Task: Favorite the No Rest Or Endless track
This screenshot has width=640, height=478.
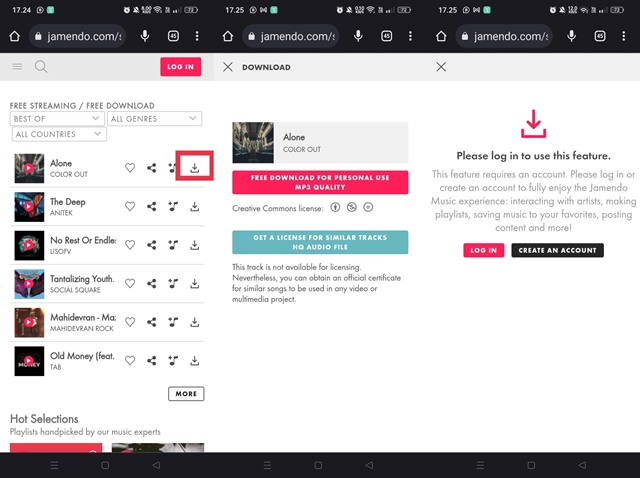Action: [x=130, y=245]
